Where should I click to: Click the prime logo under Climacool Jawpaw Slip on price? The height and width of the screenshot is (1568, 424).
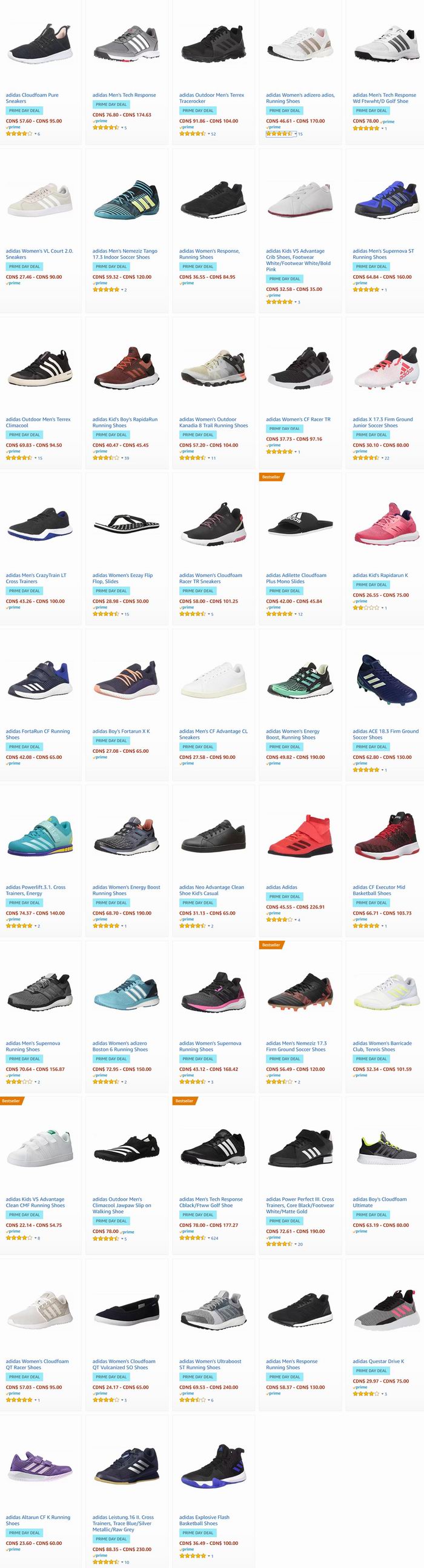pos(128,1232)
